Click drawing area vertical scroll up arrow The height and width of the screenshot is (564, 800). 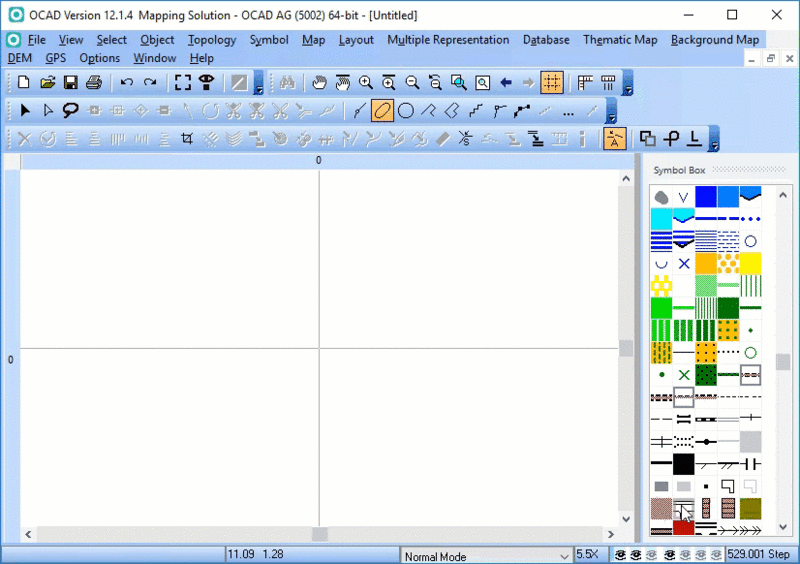coord(626,179)
